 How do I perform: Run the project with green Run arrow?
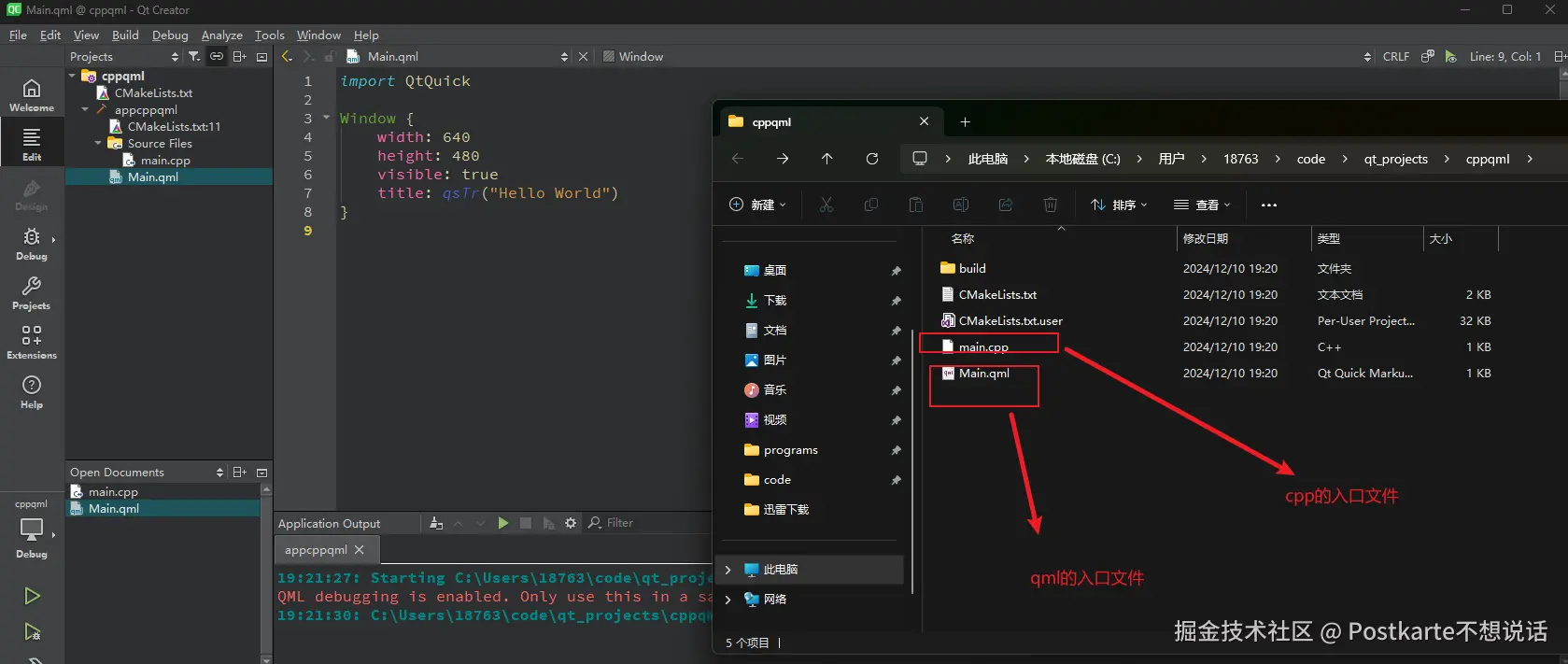point(32,596)
